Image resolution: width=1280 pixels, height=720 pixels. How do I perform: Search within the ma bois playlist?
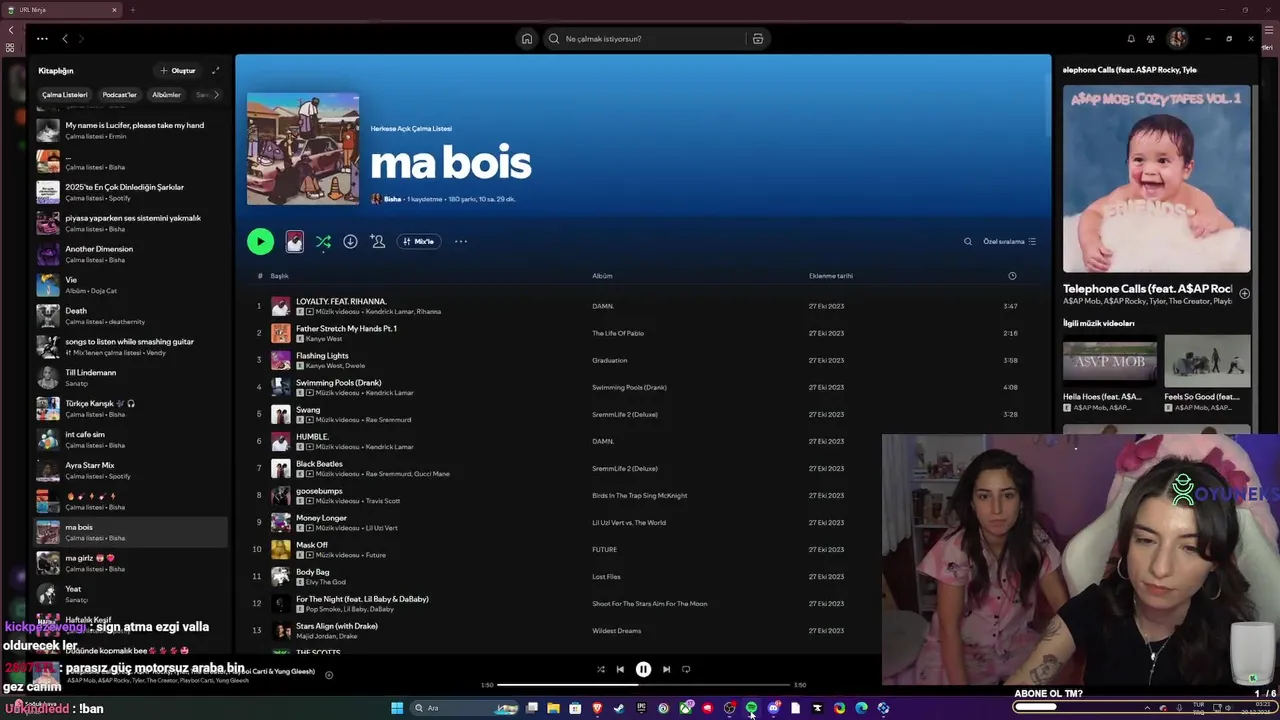(x=967, y=241)
